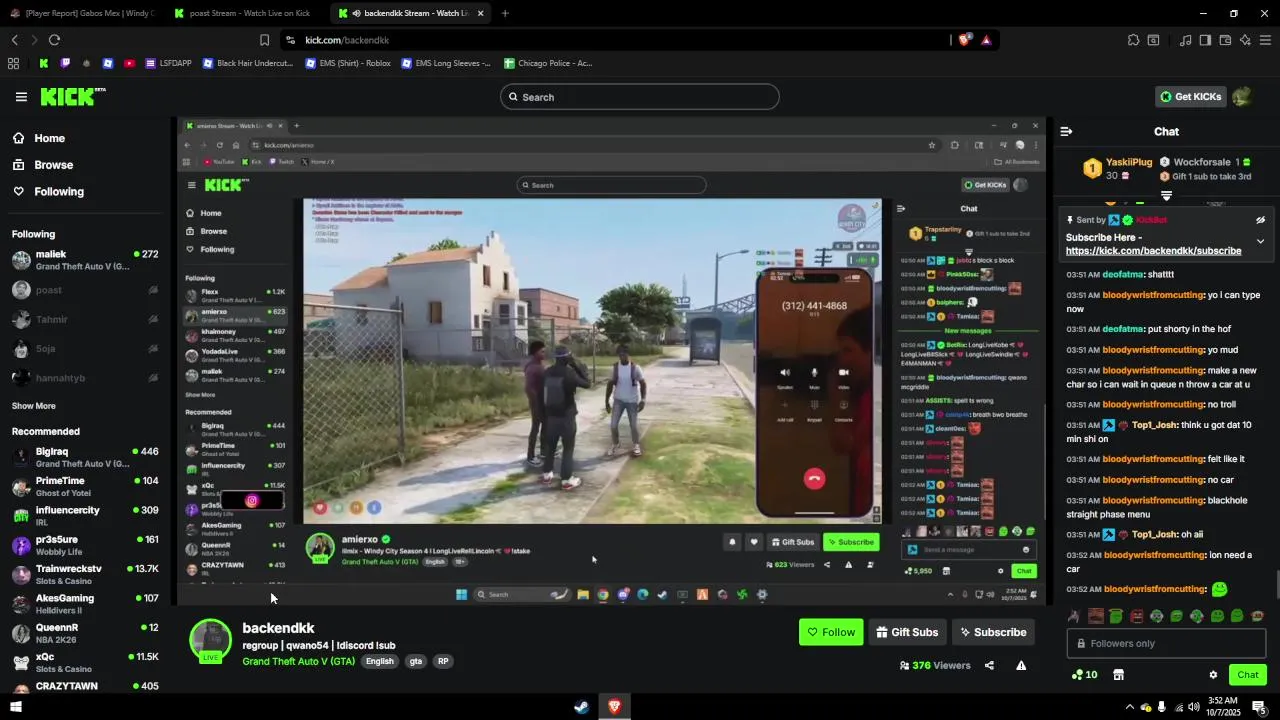Click the Followers only chat input
Viewport: 1280px width, 720px height.
1166,644
